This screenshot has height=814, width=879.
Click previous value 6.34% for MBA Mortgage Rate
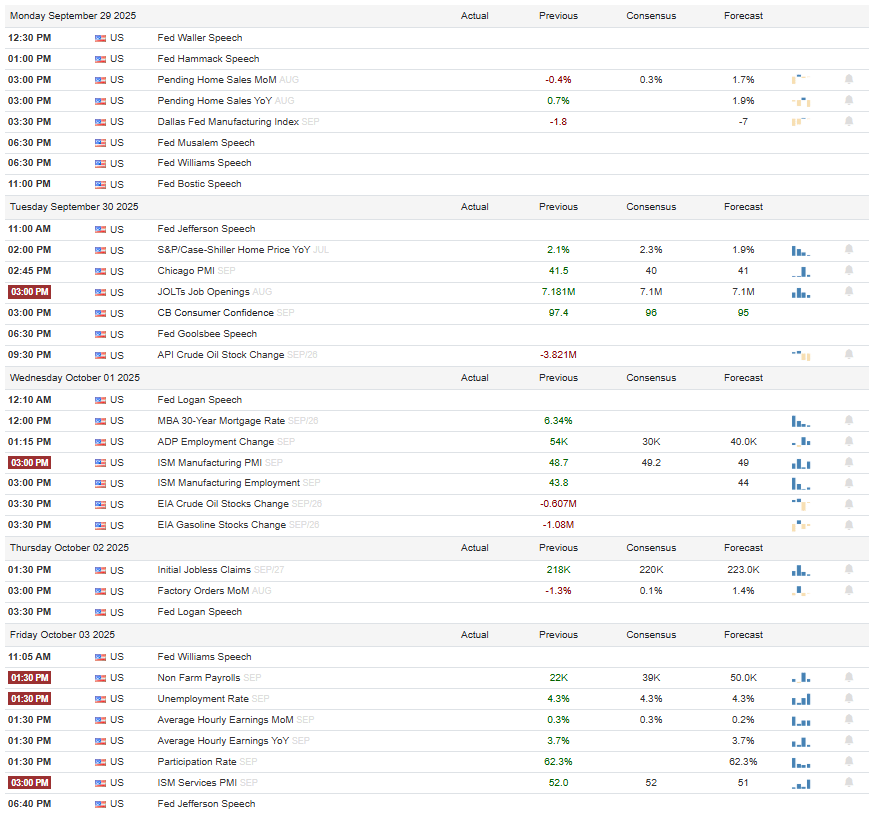pos(558,420)
